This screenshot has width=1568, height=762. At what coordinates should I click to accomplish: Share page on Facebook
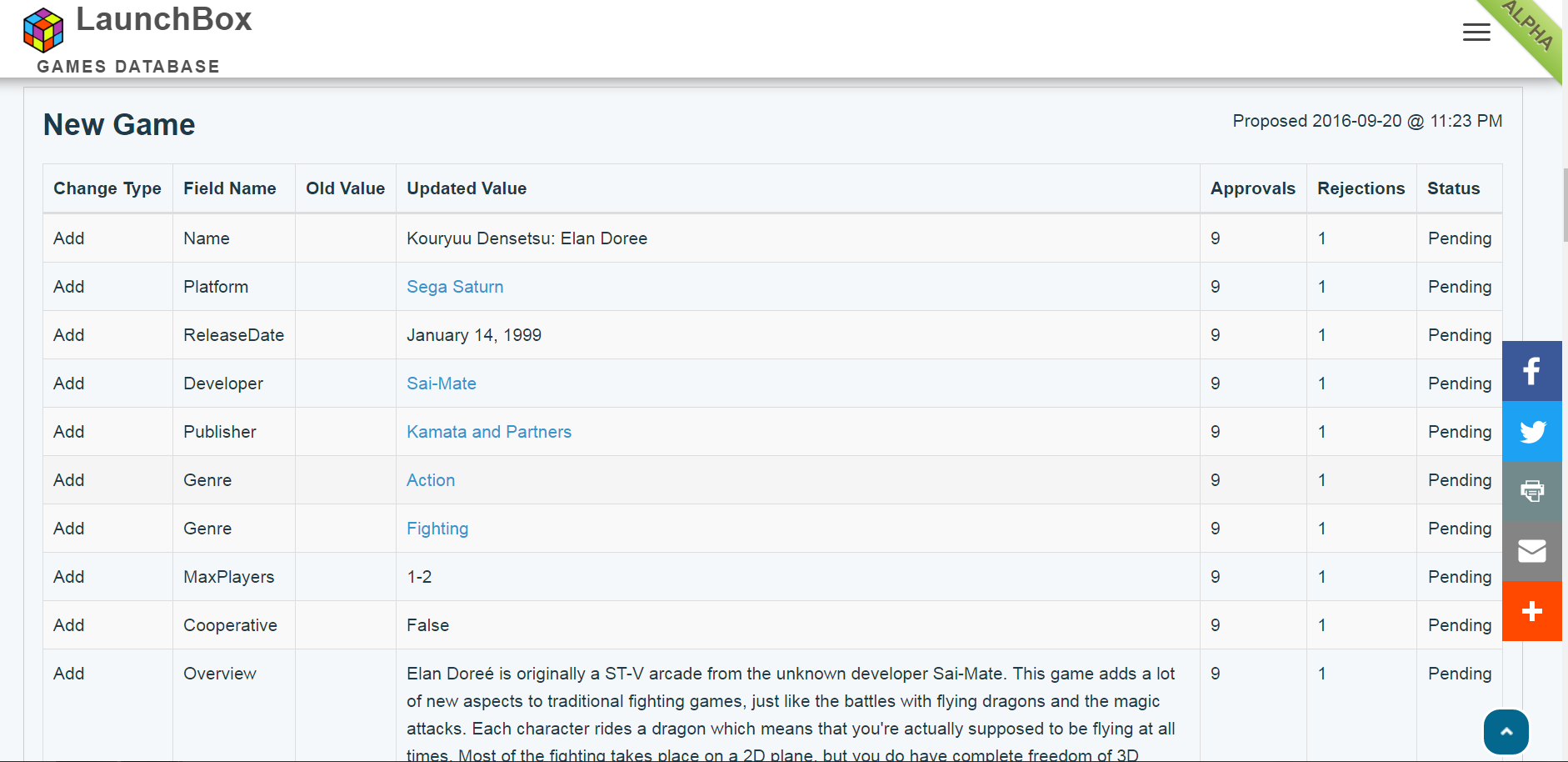[x=1531, y=371]
